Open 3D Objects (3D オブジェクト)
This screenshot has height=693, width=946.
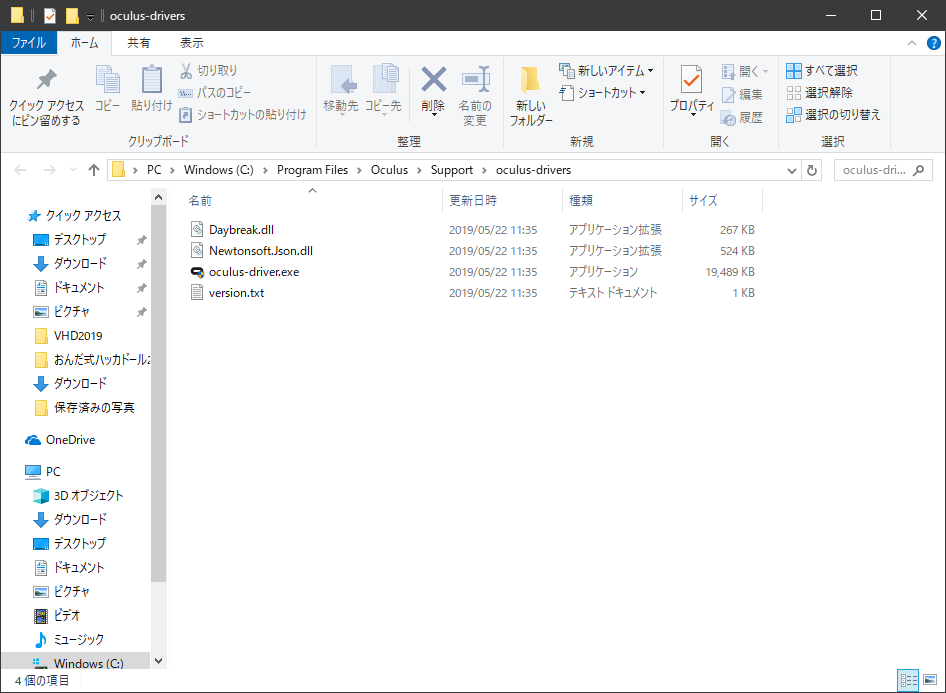[x=88, y=496]
